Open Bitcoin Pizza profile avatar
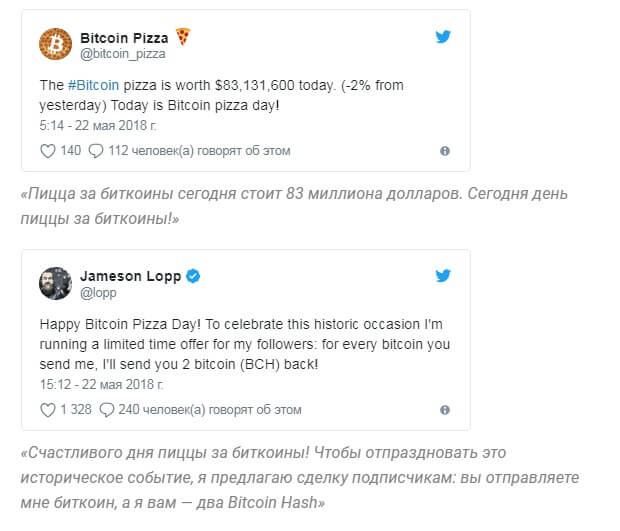Viewport: 620px width, 531px height. pyautogui.click(x=55, y=43)
